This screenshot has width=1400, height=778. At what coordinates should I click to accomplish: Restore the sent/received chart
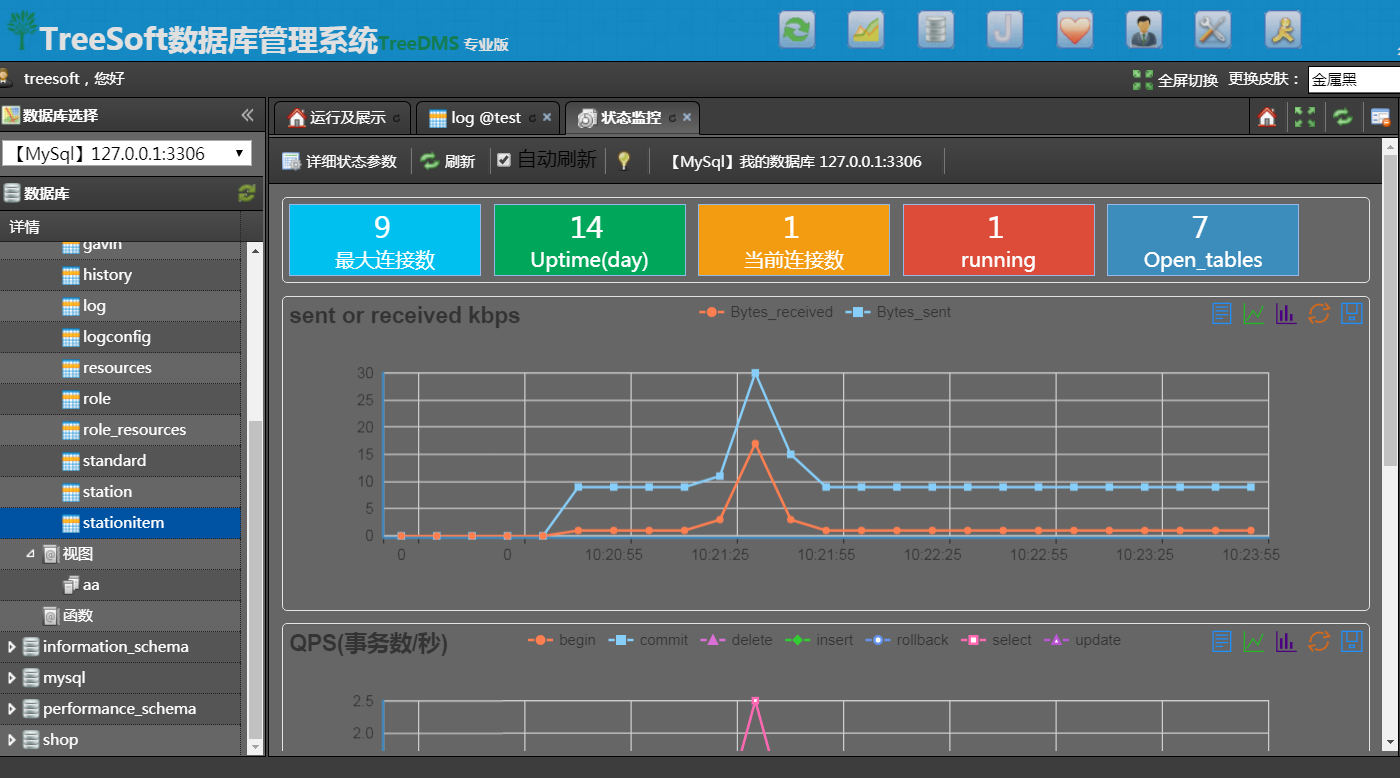1319,313
